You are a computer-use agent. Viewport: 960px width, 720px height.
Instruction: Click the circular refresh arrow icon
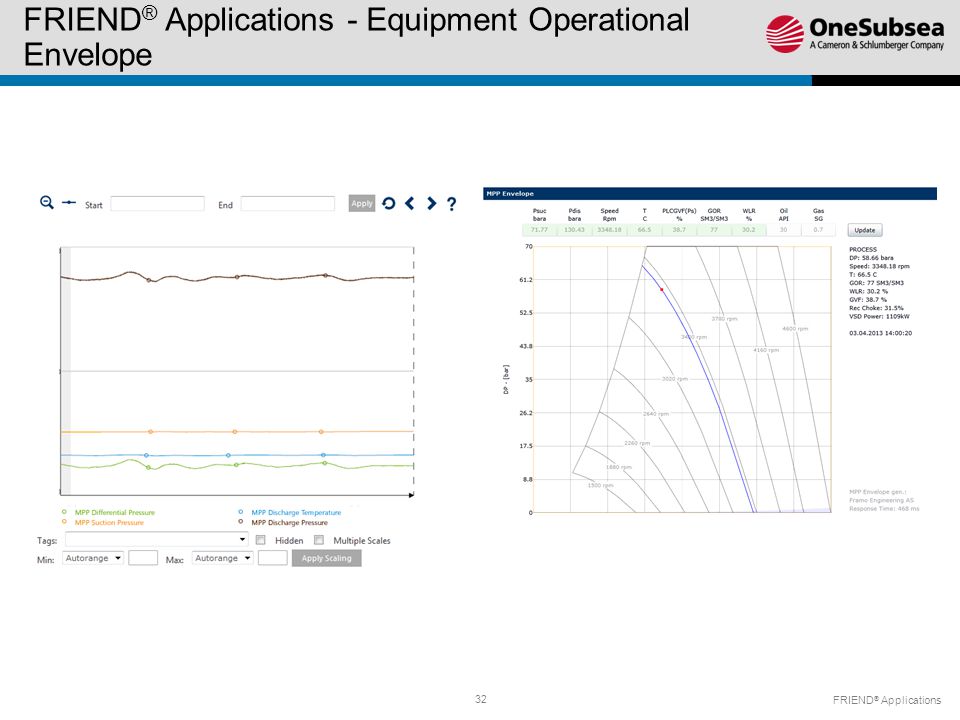[388, 203]
